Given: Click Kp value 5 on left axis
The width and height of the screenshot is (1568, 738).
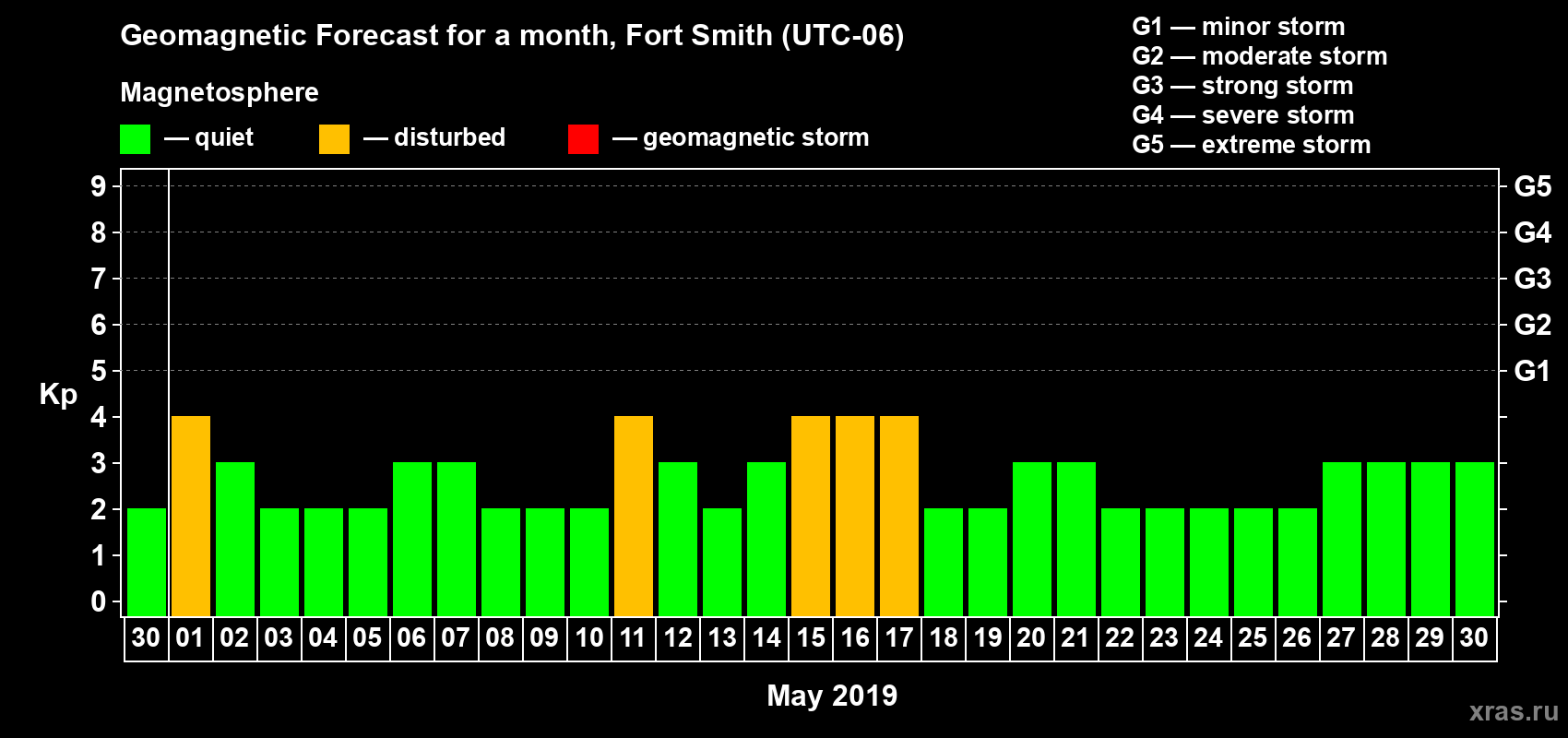Looking at the screenshot, I should point(99,371).
